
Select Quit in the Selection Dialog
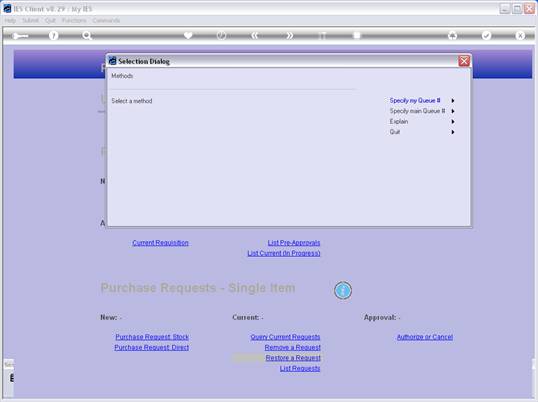[395, 132]
